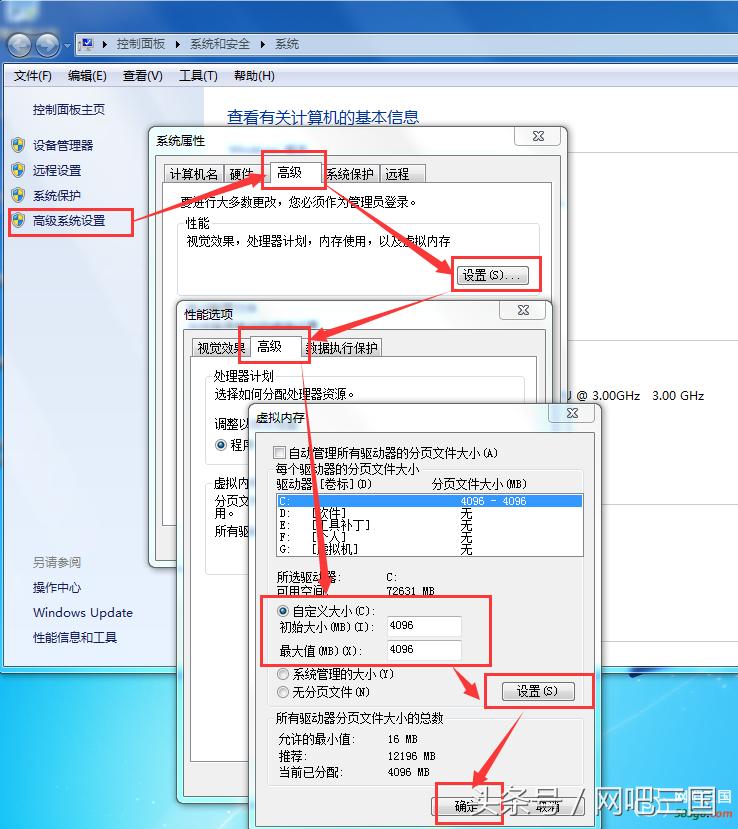Click 控制面板 breadcrumb segment
The image size is (738, 829).
click(x=141, y=44)
